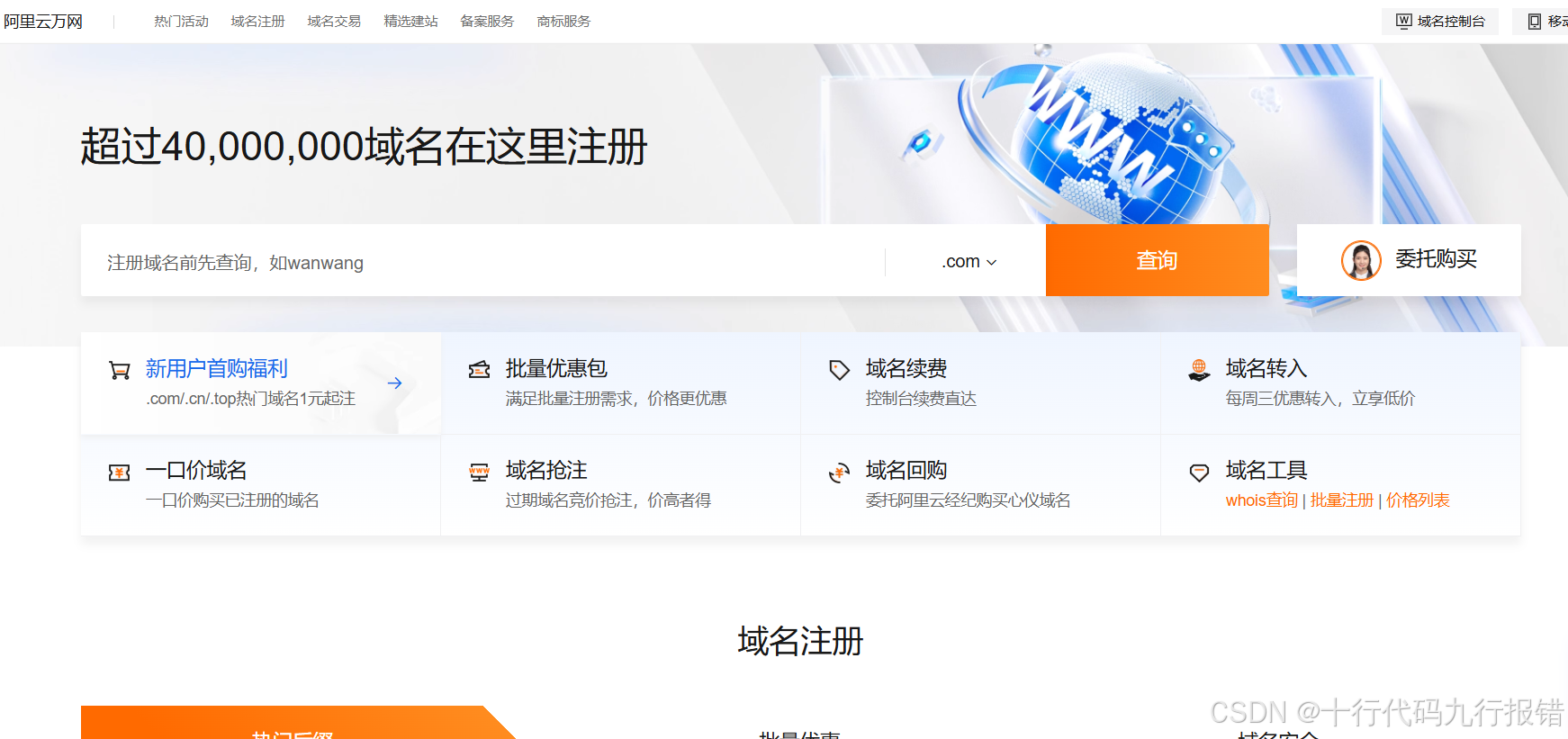The width and height of the screenshot is (1568, 739).
Task: Click the orange 查询 search button
Action: [1158, 260]
